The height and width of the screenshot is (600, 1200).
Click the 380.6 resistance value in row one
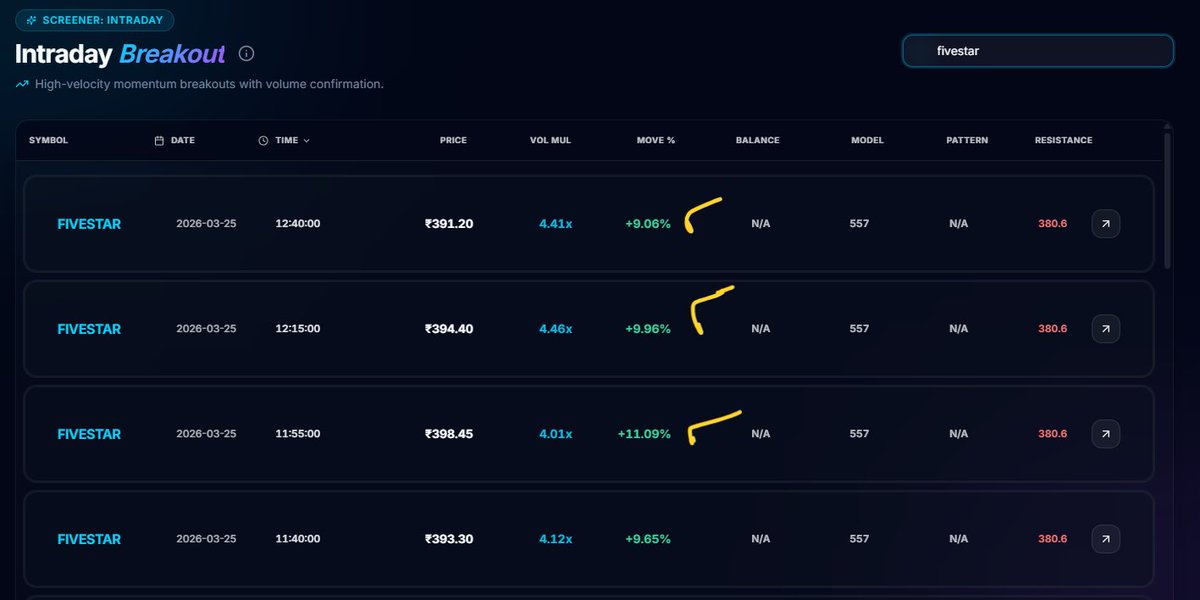coord(1052,223)
